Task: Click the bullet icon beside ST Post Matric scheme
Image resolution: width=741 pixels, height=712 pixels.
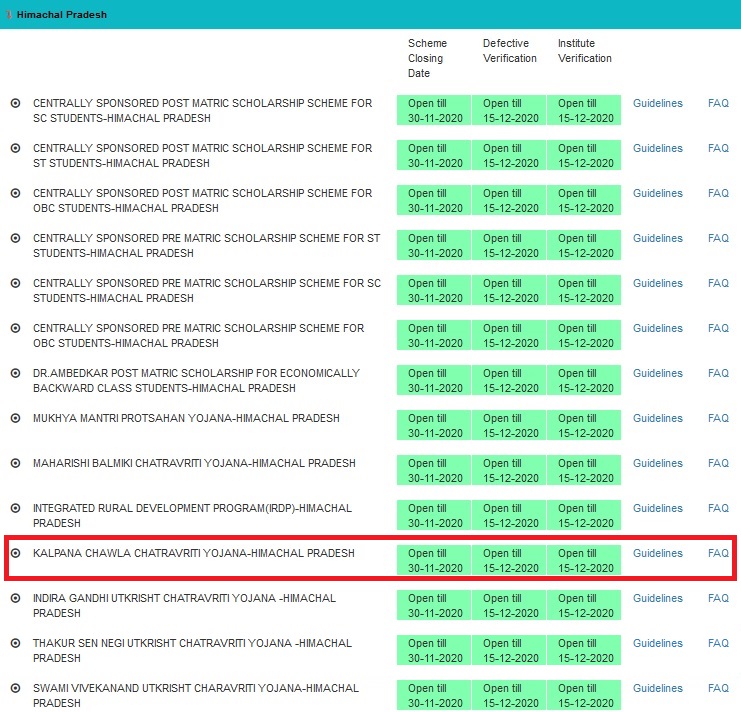Action: click(16, 148)
